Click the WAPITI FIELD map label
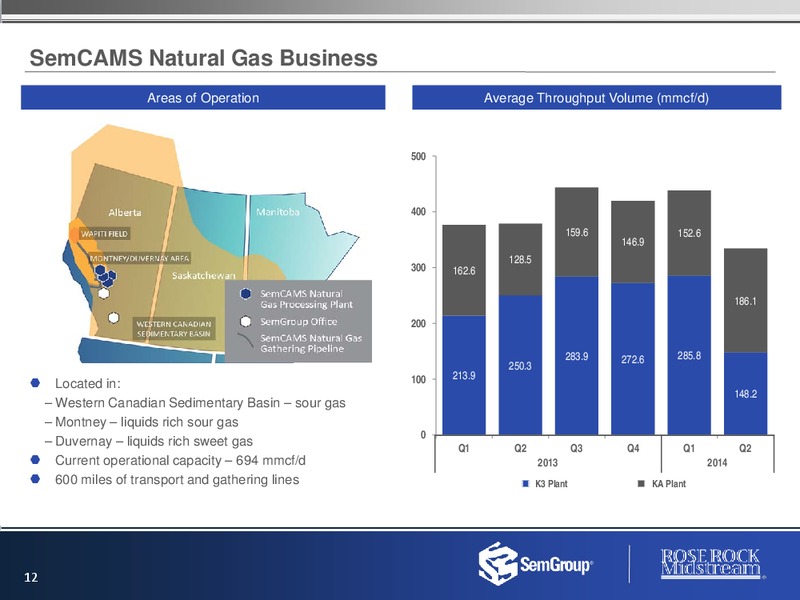800x600 pixels. [105, 234]
